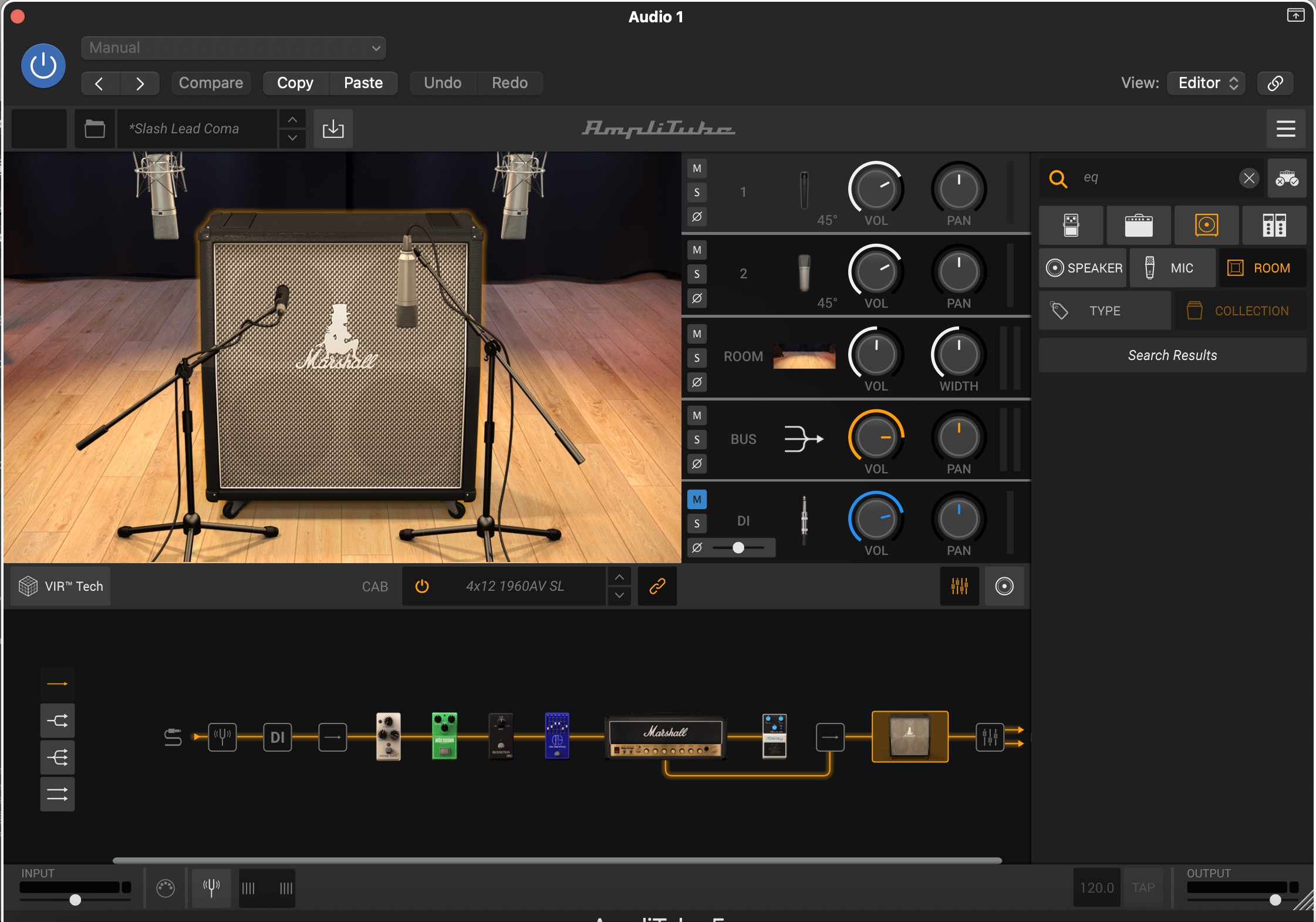The width and height of the screenshot is (1316, 922).
Task: Invert phase on the ROOM channel
Action: point(697,382)
